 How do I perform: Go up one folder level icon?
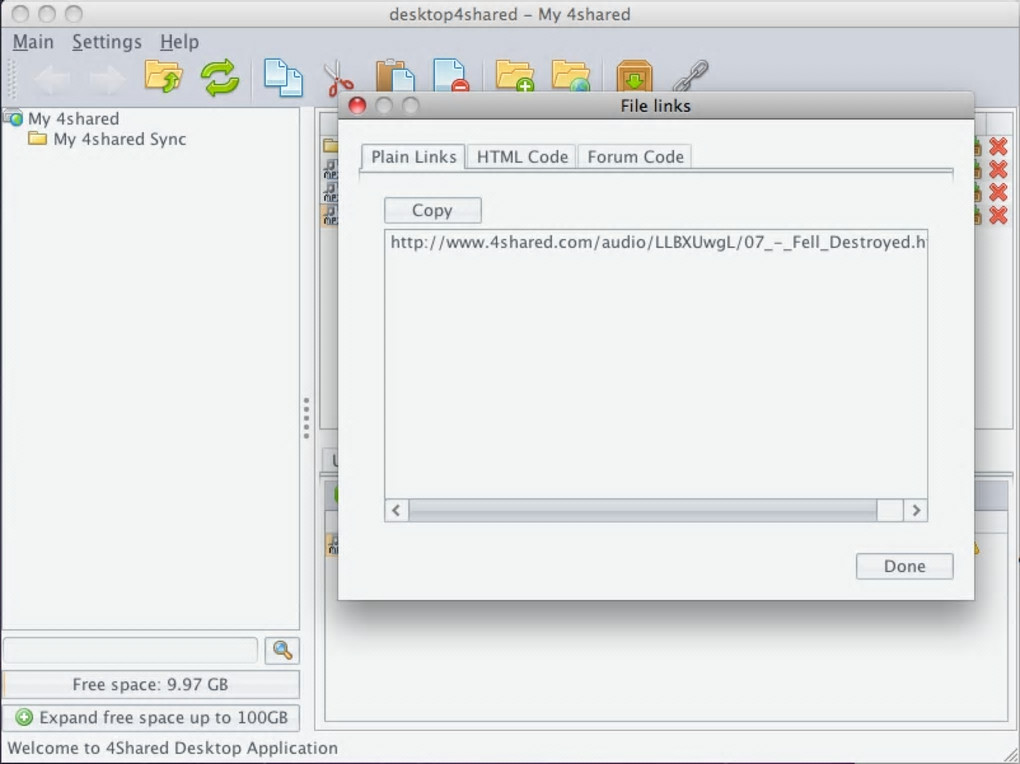163,77
